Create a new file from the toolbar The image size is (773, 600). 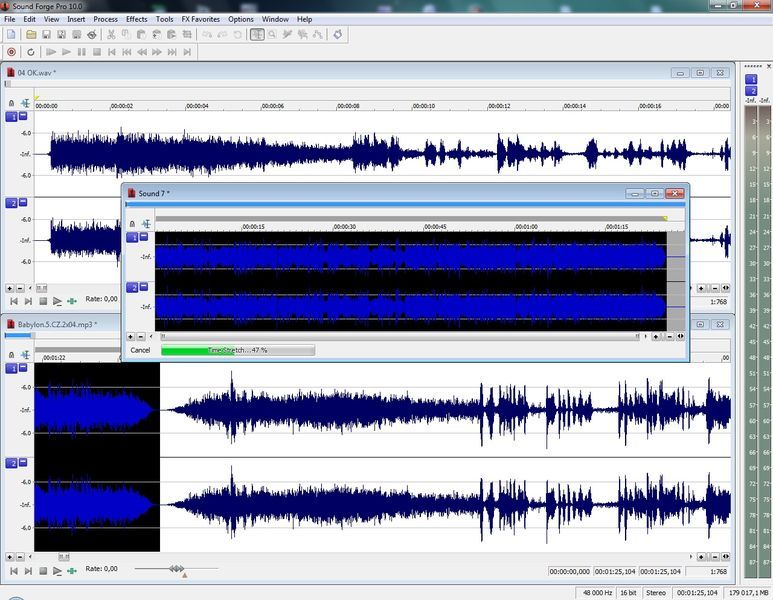coord(11,35)
